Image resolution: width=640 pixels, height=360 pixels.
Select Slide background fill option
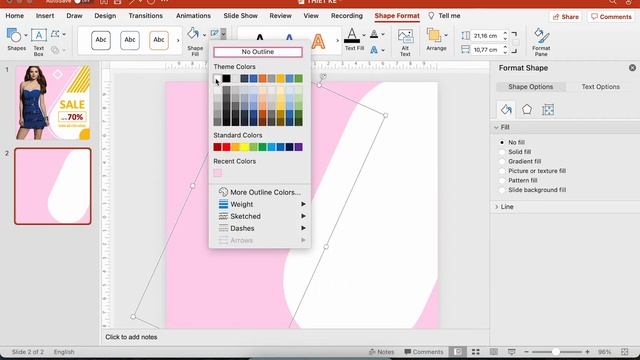[502, 190]
